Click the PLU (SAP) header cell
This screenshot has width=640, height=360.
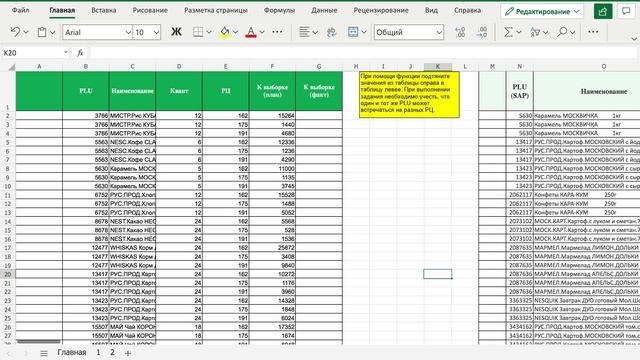pyautogui.click(x=520, y=91)
